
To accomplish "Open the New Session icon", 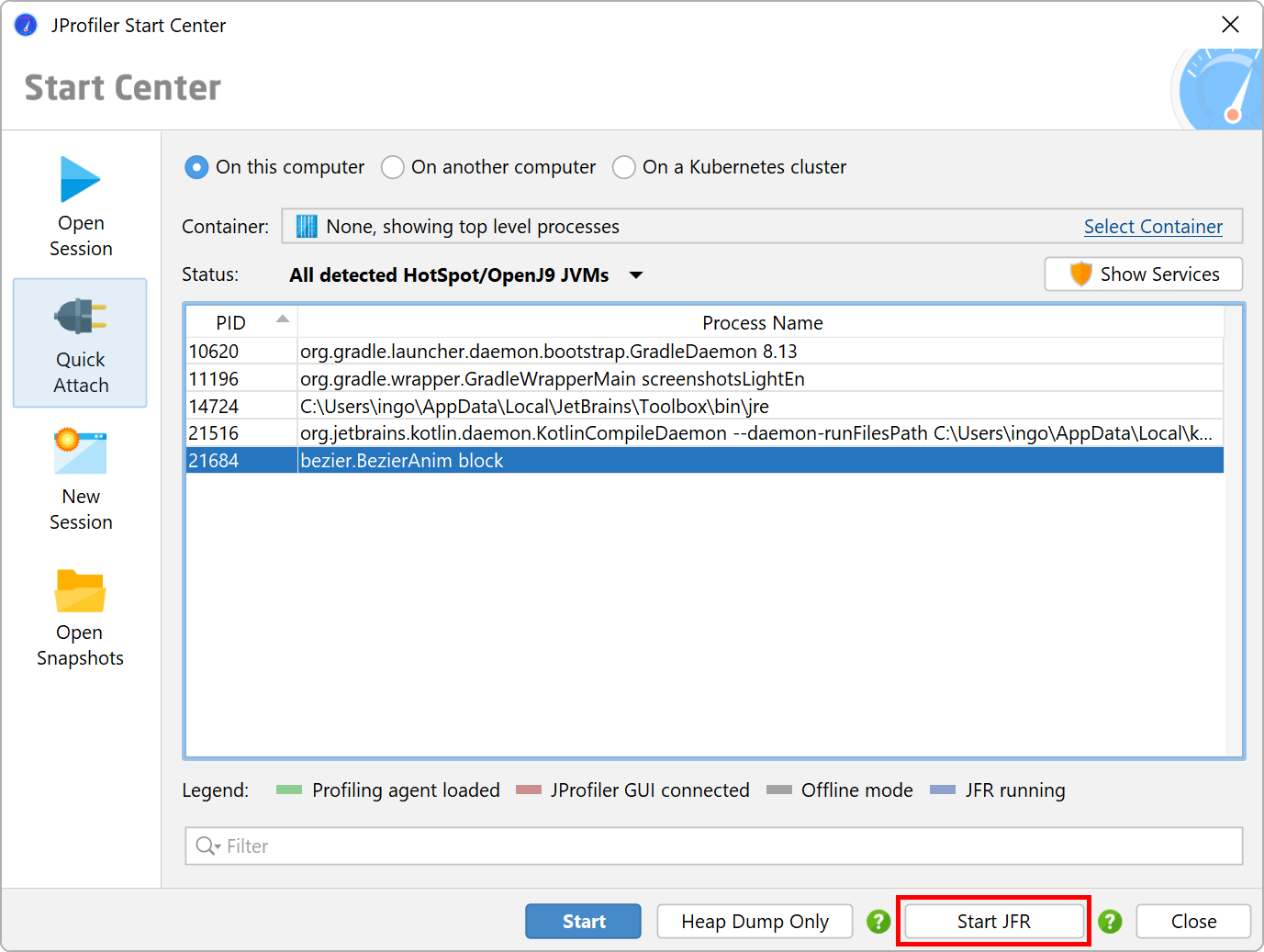I will click(x=81, y=452).
